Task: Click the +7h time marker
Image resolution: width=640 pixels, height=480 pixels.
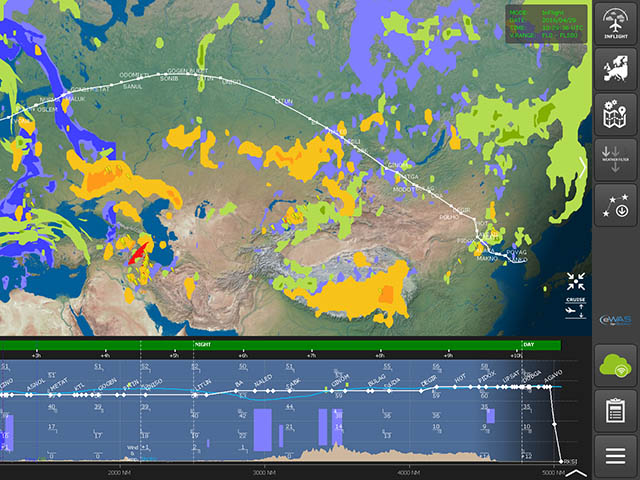Action: (x=311, y=356)
